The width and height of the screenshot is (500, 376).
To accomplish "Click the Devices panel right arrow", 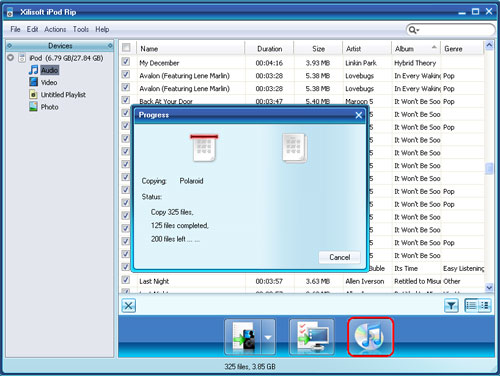I will [x=110, y=46].
